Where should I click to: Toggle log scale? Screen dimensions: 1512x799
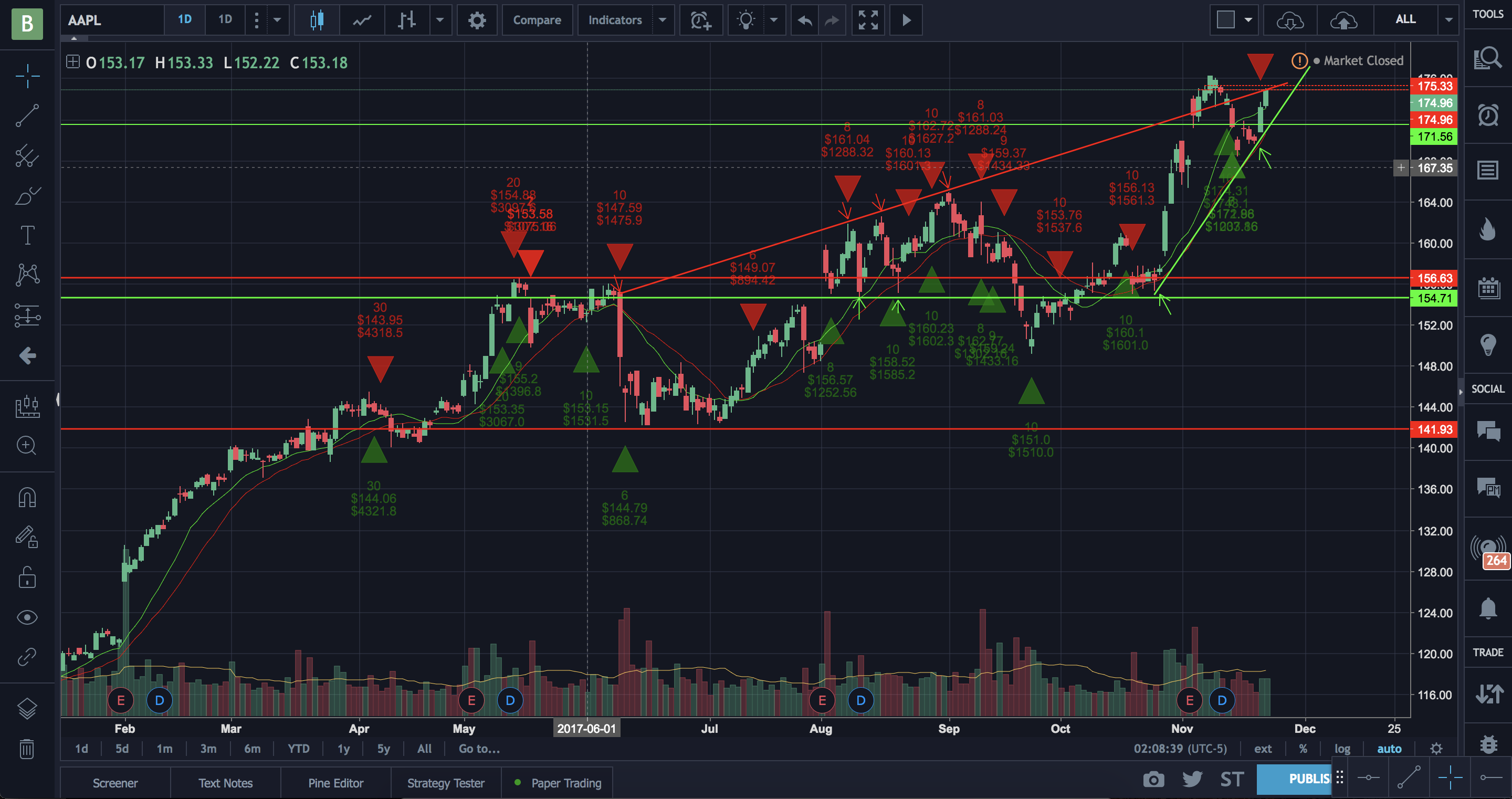(x=1342, y=749)
